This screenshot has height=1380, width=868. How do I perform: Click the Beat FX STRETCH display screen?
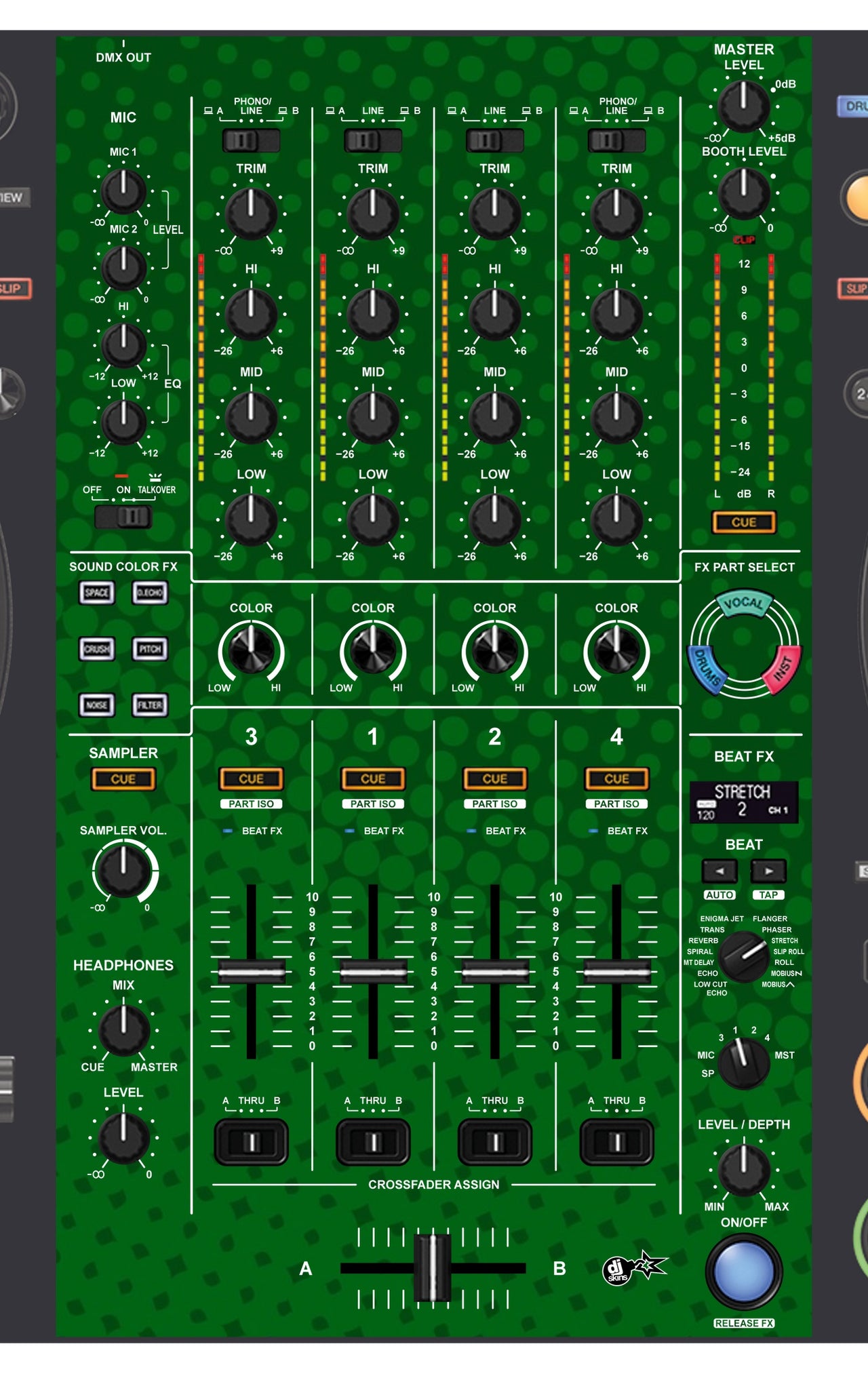[x=744, y=802]
